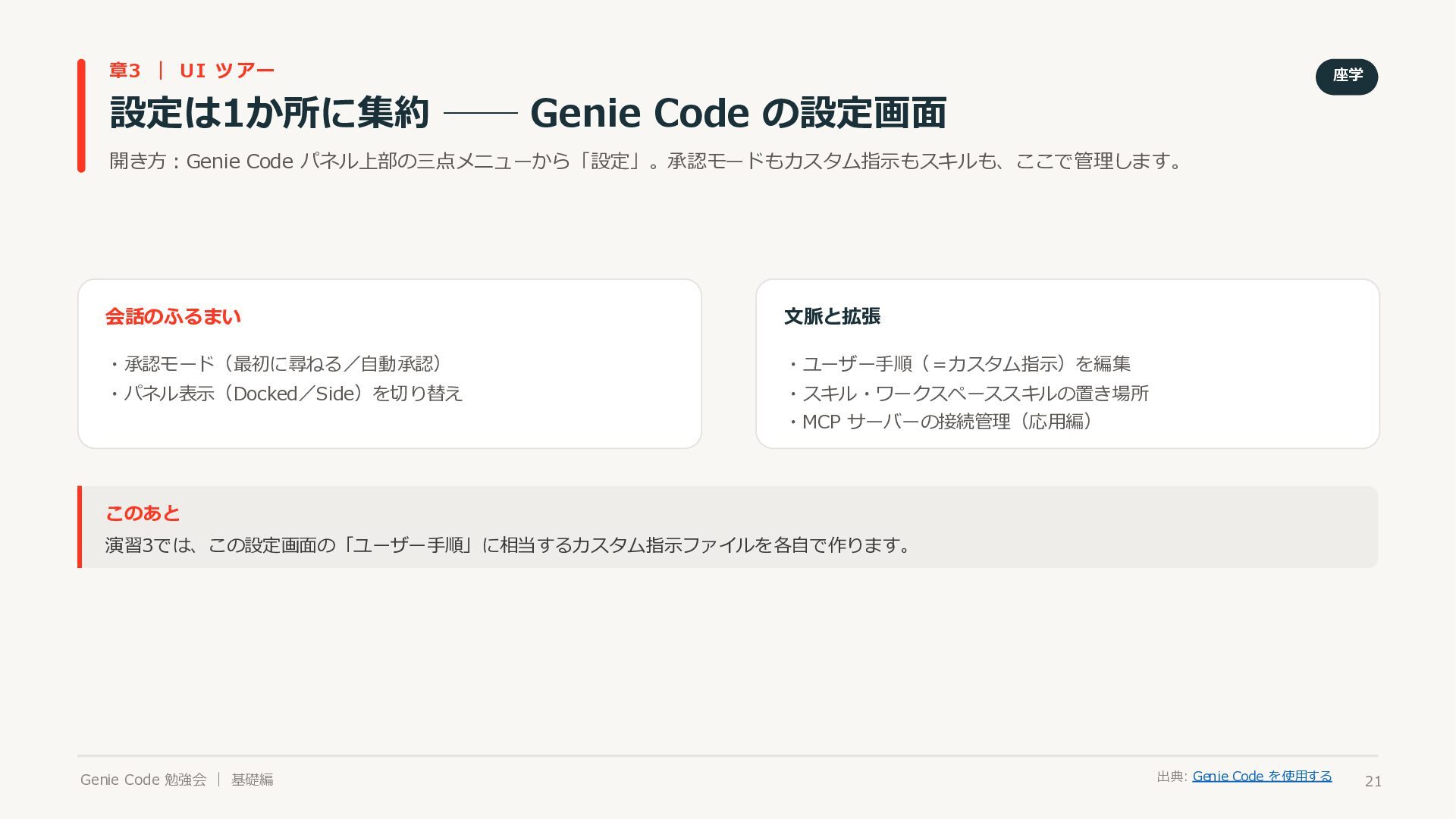Select the 'このあと' callout heading

click(x=143, y=513)
